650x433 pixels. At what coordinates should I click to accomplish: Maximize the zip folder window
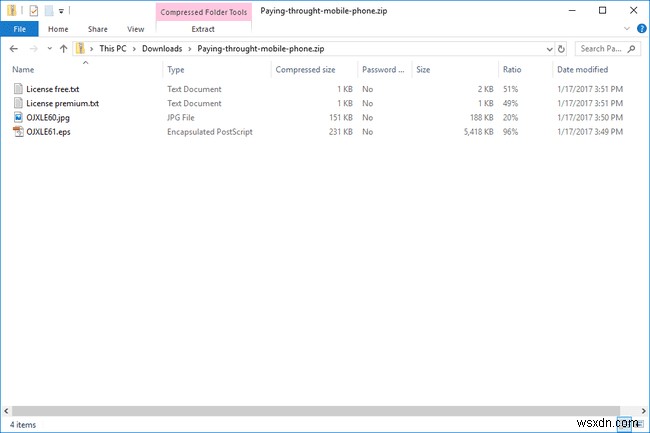pos(602,11)
